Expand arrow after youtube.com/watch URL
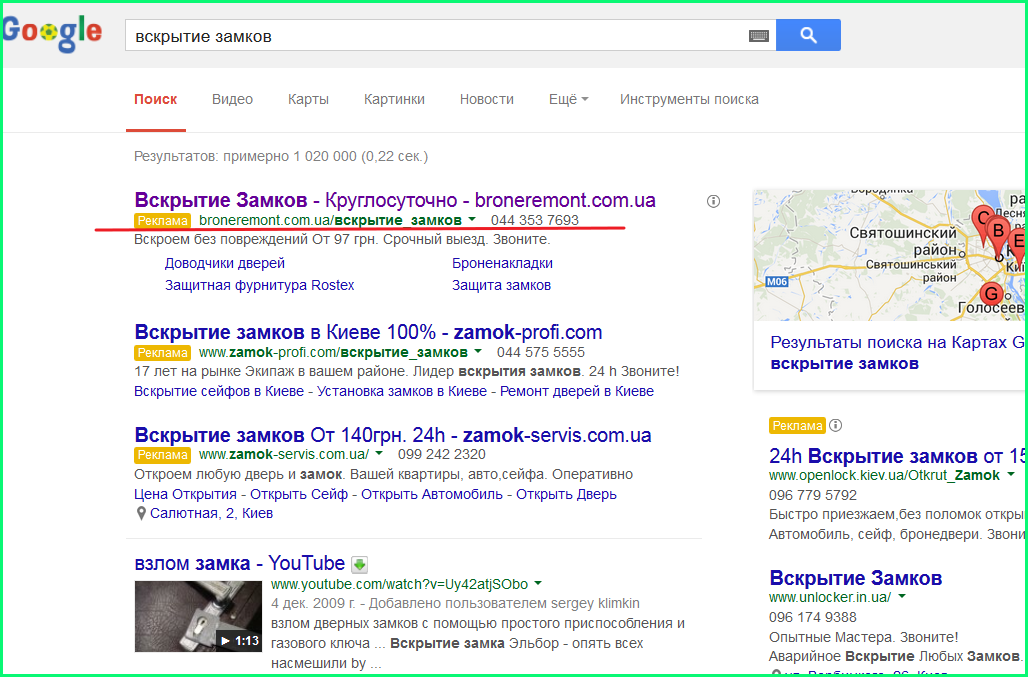 coord(538,583)
